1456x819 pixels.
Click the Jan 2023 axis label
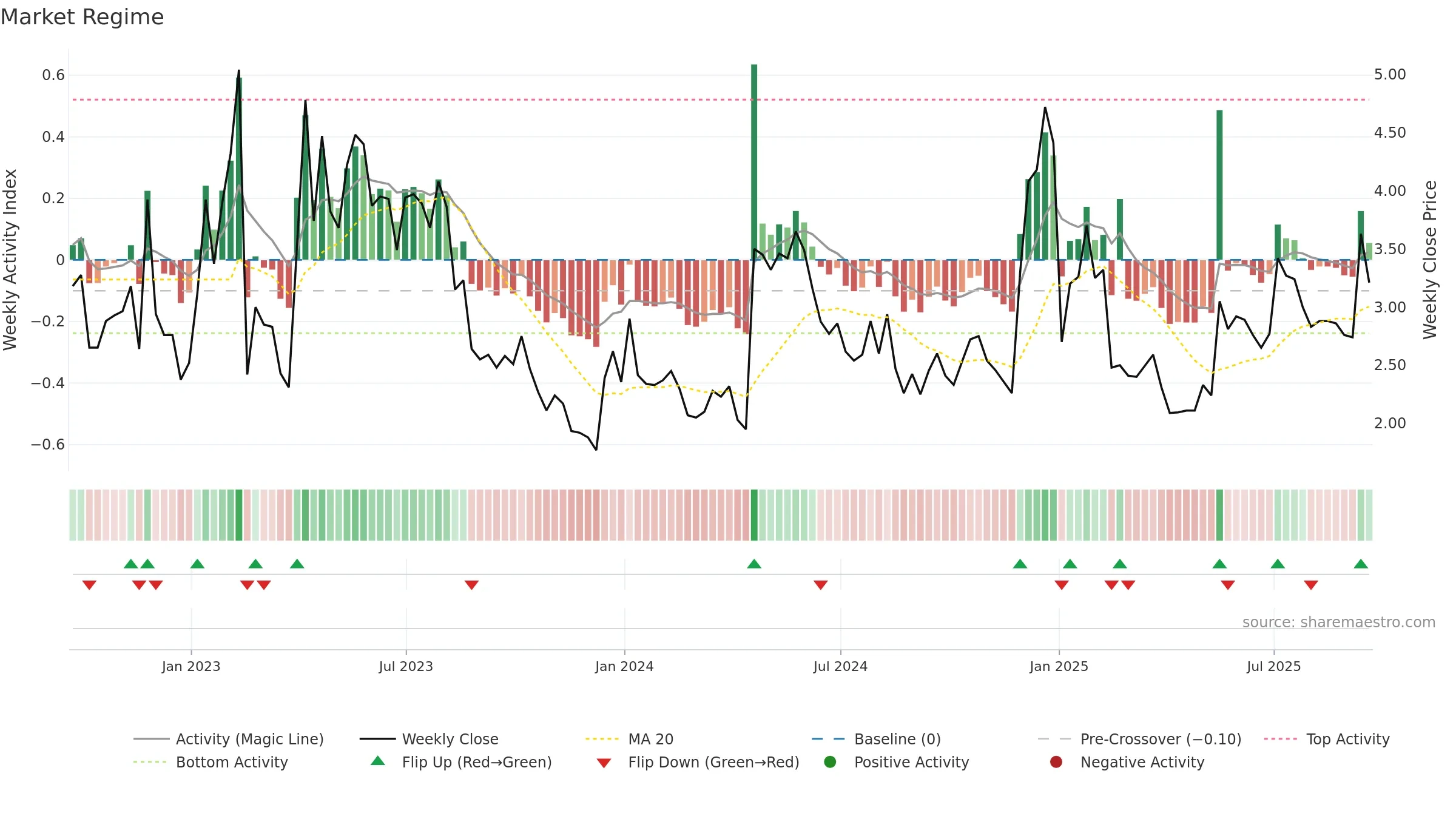190,666
